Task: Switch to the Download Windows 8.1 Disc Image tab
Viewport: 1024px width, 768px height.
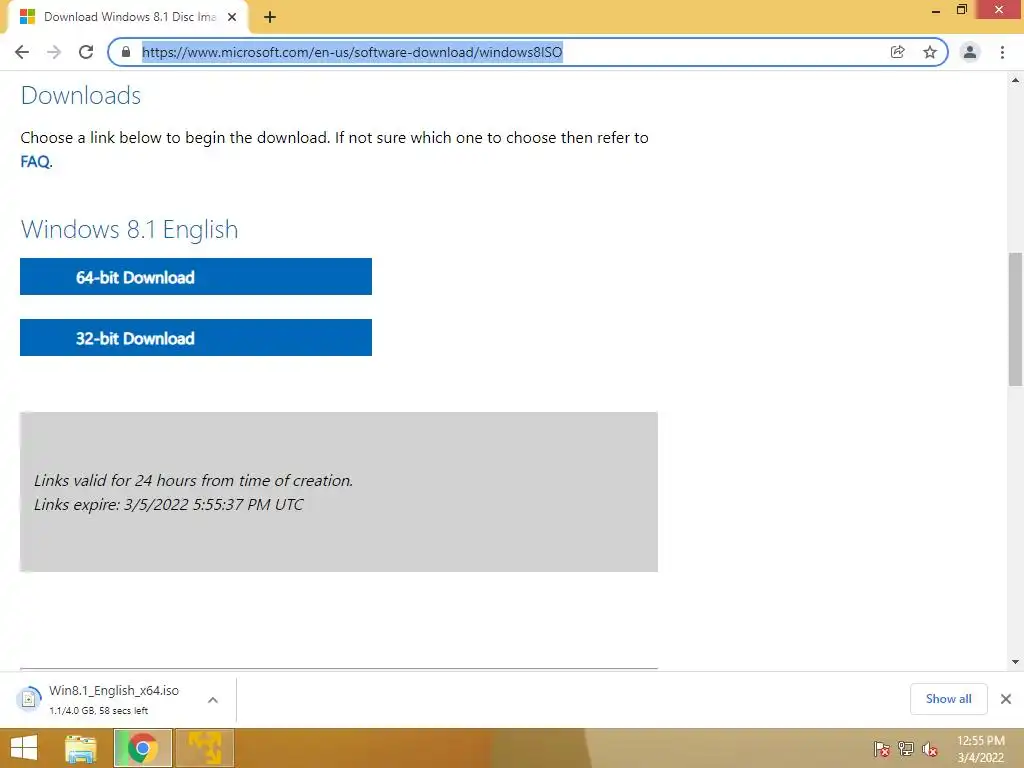Action: point(129,17)
